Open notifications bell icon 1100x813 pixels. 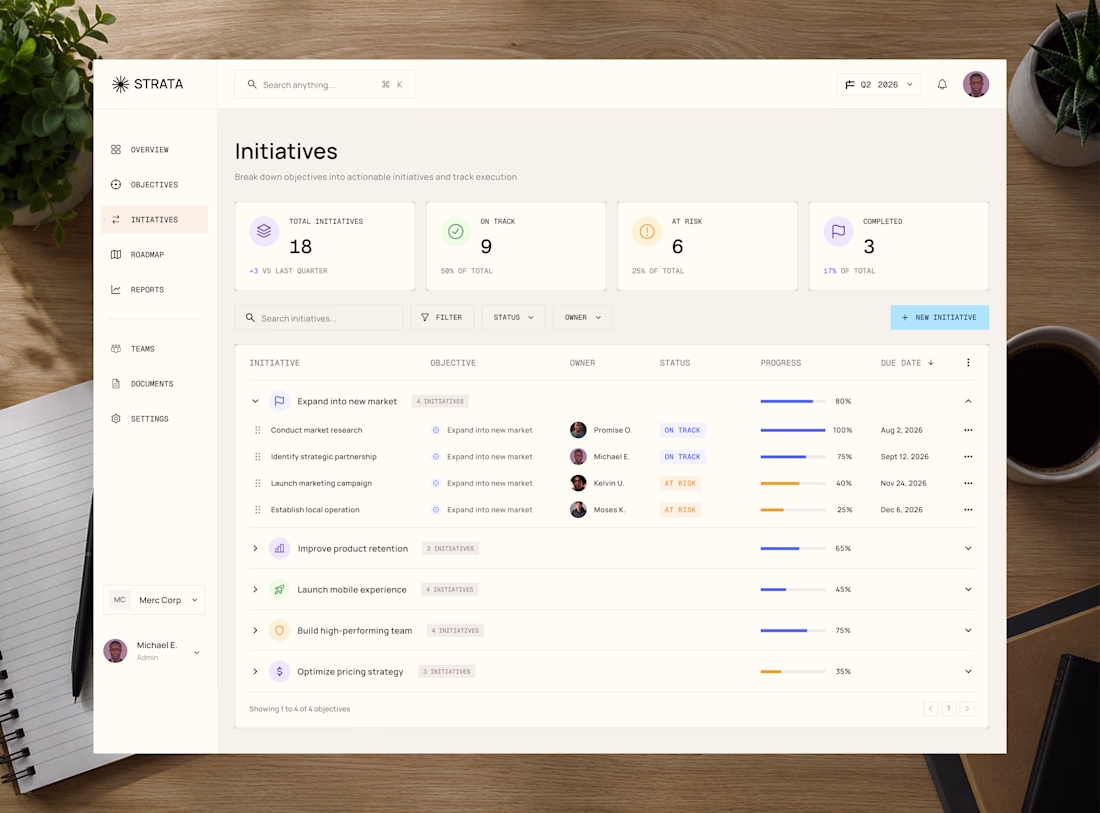coord(942,84)
